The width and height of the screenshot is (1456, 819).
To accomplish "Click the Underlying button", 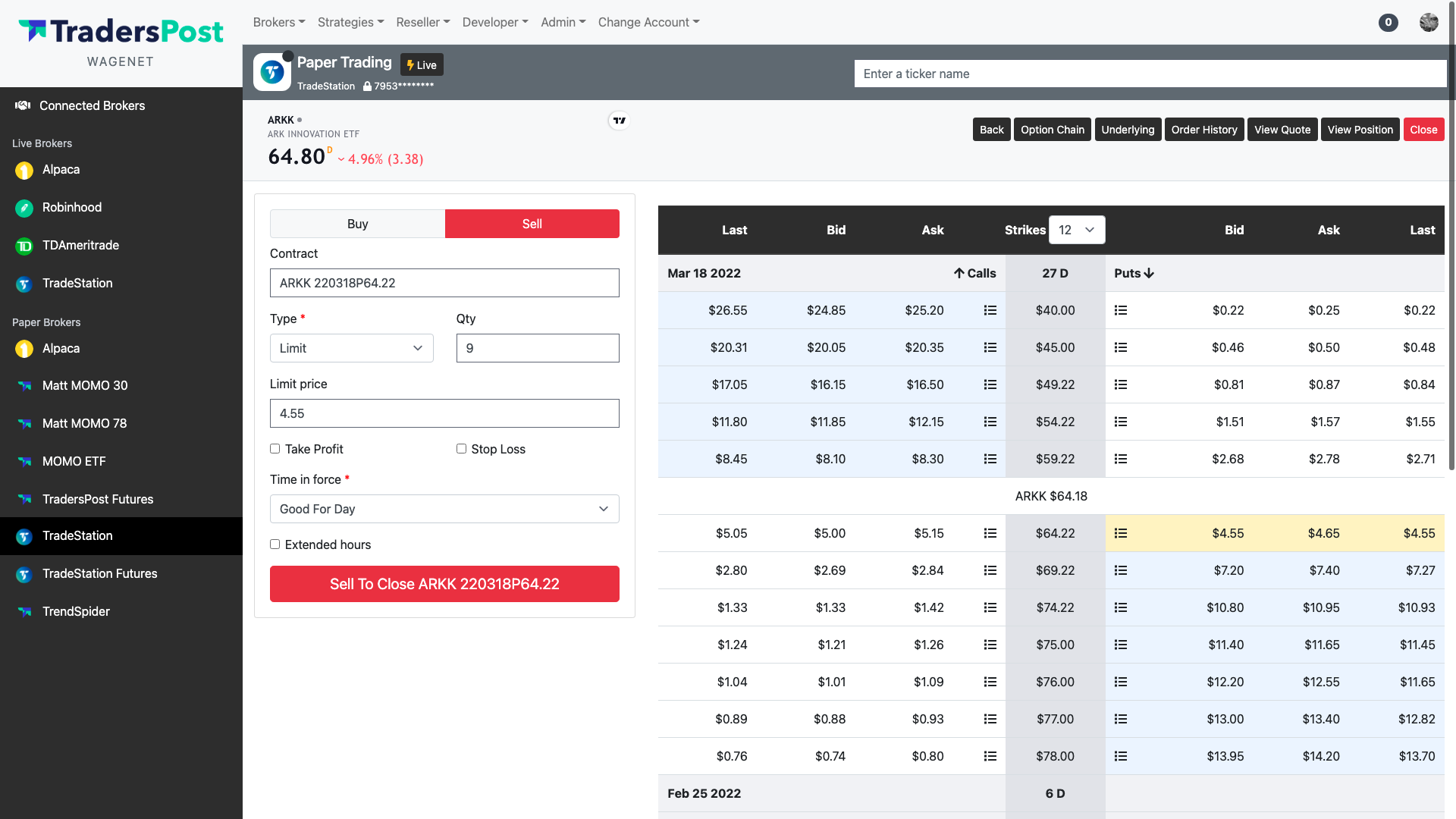I will [x=1128, y=130].
